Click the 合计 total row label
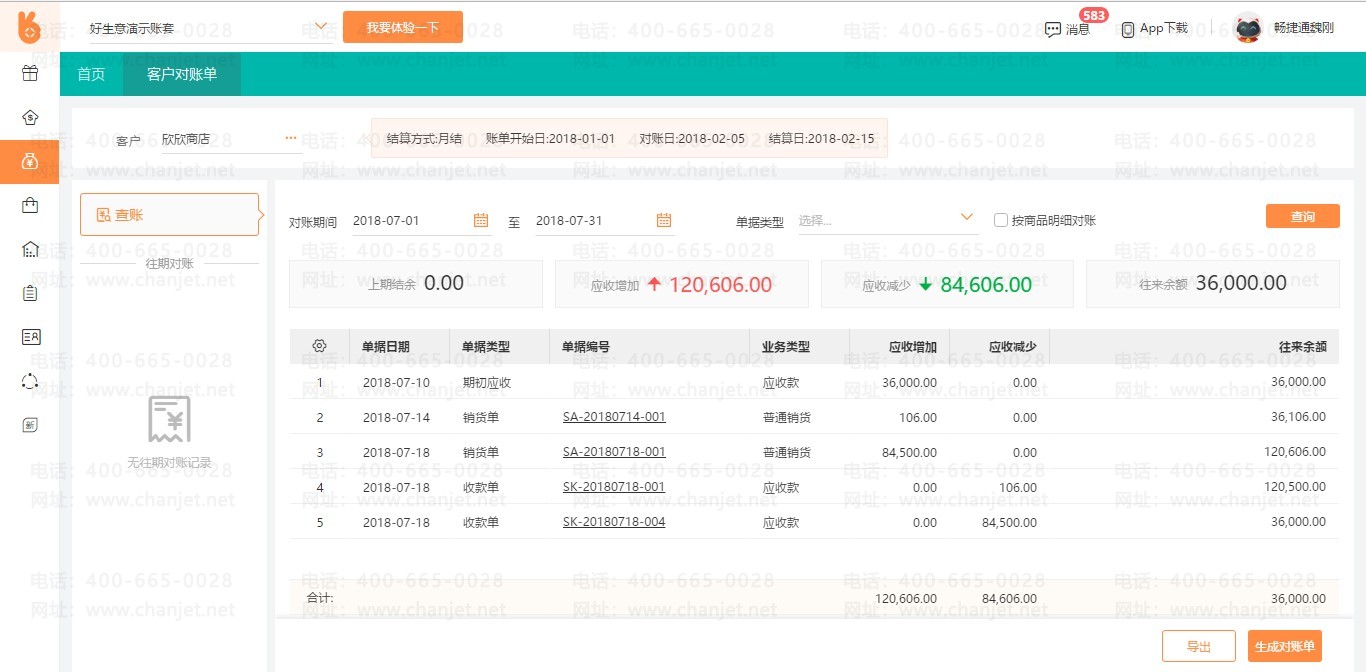This screenshot has width=1366, height=672. (320, 598)
